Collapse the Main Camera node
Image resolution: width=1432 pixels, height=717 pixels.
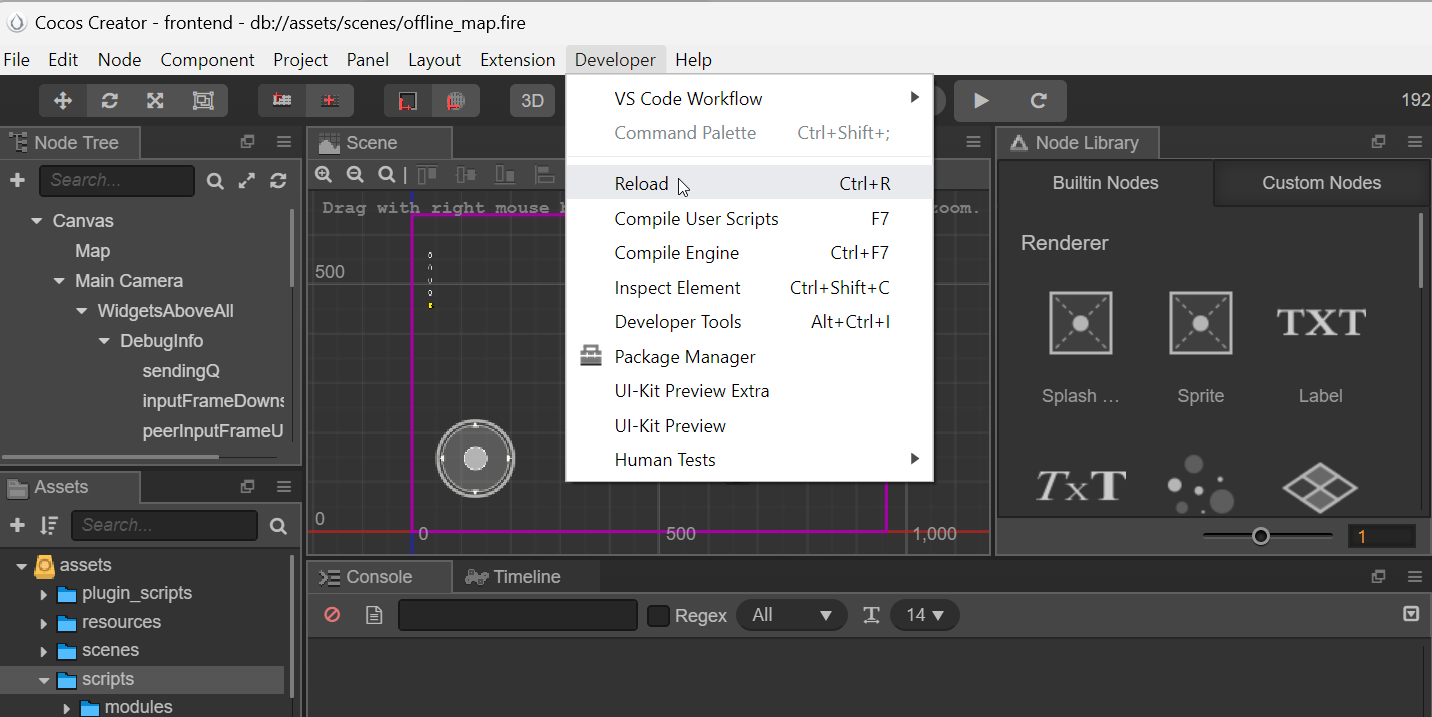[59, 281]
